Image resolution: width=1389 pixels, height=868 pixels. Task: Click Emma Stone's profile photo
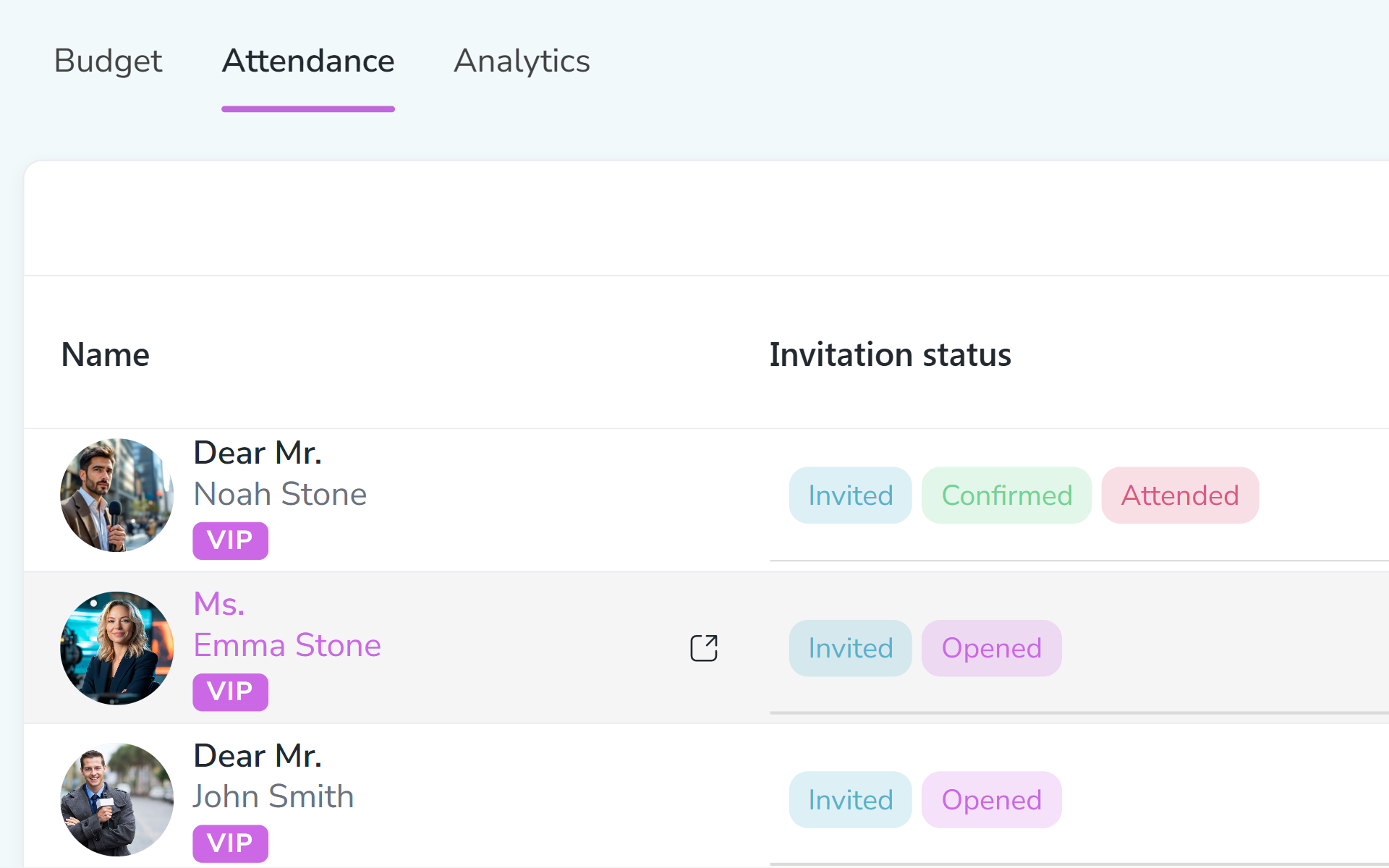coord(116,648)
